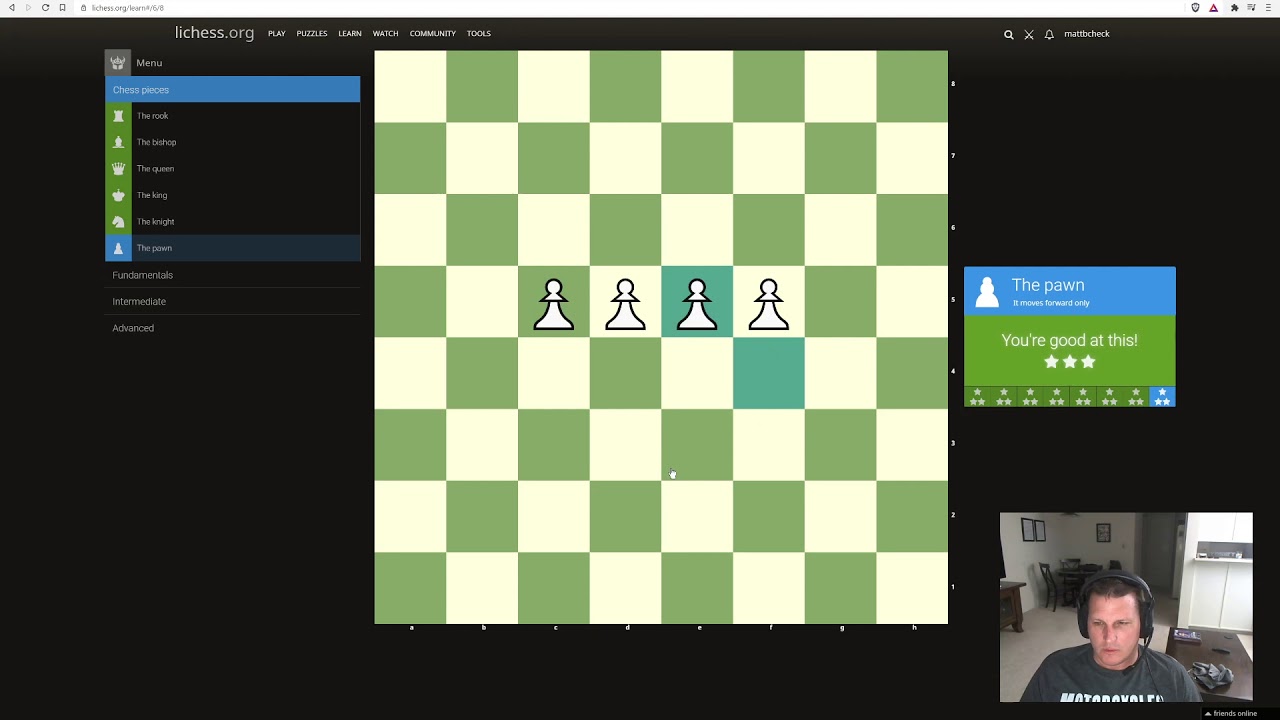Viewport: 1280px width, 720px height.
Task: Click the knight icon beside The knight
Action: pyautogui.click(x=118, y=222)
